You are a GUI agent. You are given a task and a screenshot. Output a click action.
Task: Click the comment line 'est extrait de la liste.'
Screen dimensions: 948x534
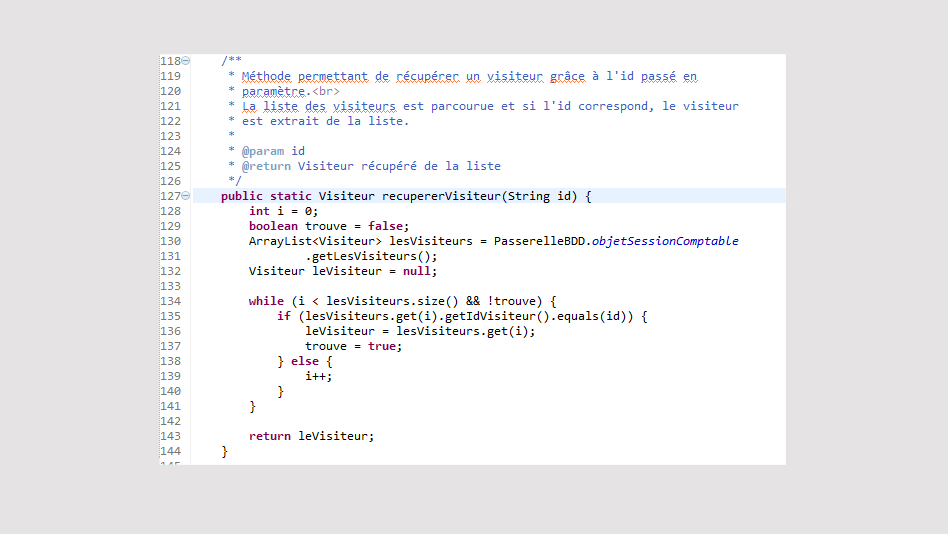325,121
